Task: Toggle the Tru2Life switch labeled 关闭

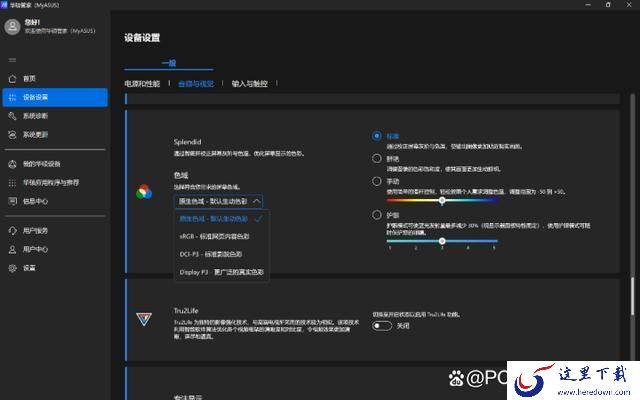Action: pos(382,326)
